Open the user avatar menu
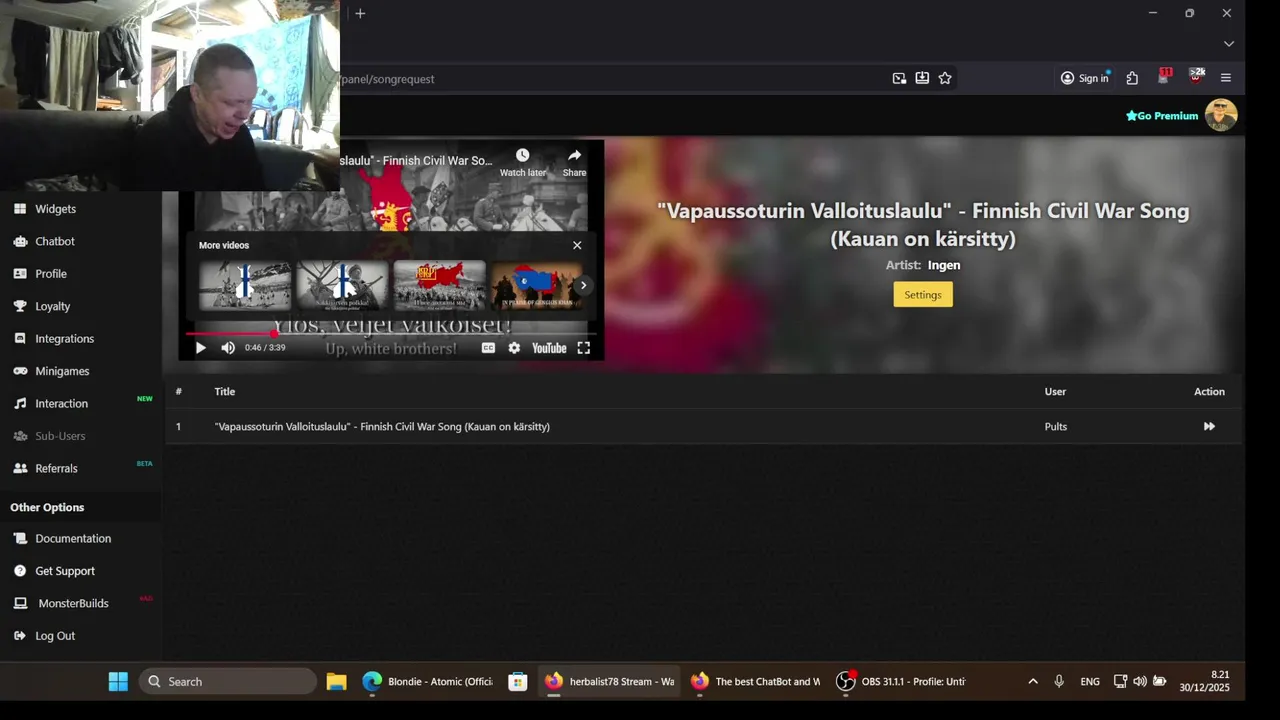 1221,115
